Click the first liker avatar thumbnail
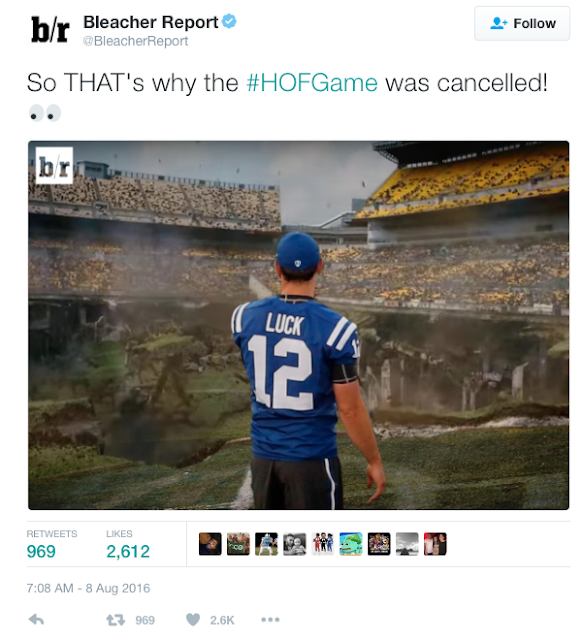Screen dimensions: 582x640 click(210, 544)
